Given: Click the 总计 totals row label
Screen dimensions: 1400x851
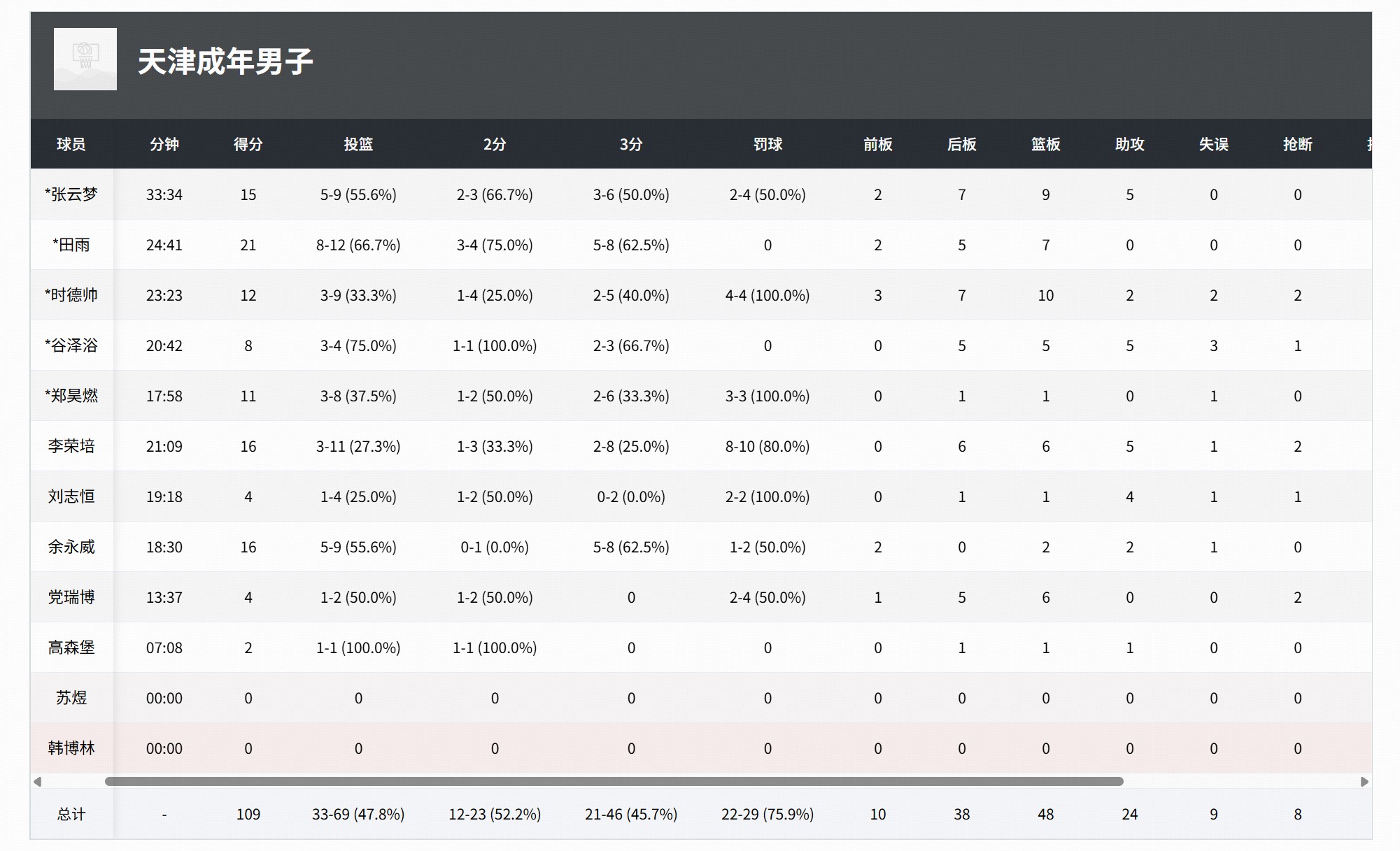Looking at the screenshot, I should pyautogui.click(x=71, y=814).
